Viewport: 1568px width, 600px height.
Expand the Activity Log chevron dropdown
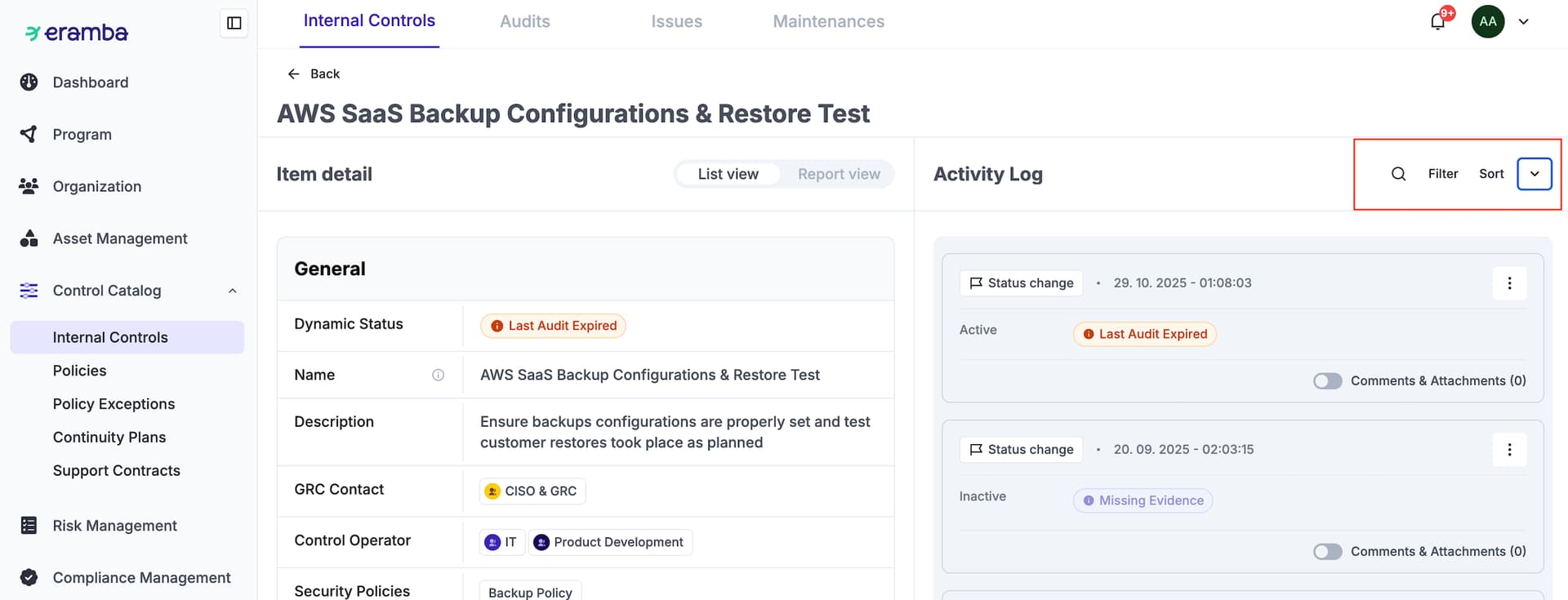[x=1534, y=174]
